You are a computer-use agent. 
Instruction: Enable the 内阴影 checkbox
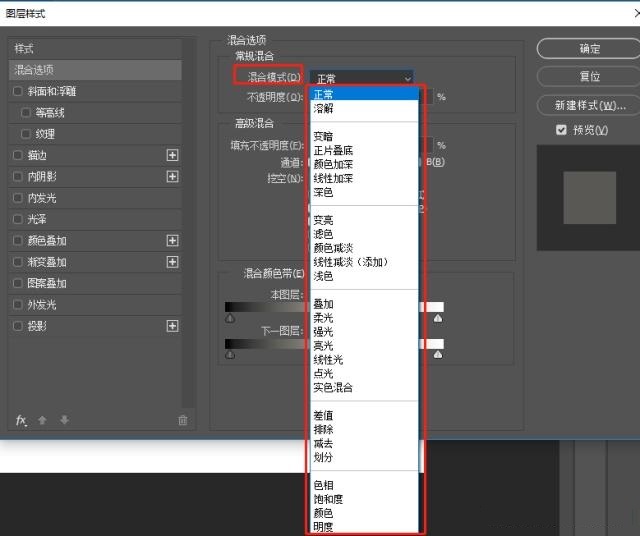pos(18,176)
